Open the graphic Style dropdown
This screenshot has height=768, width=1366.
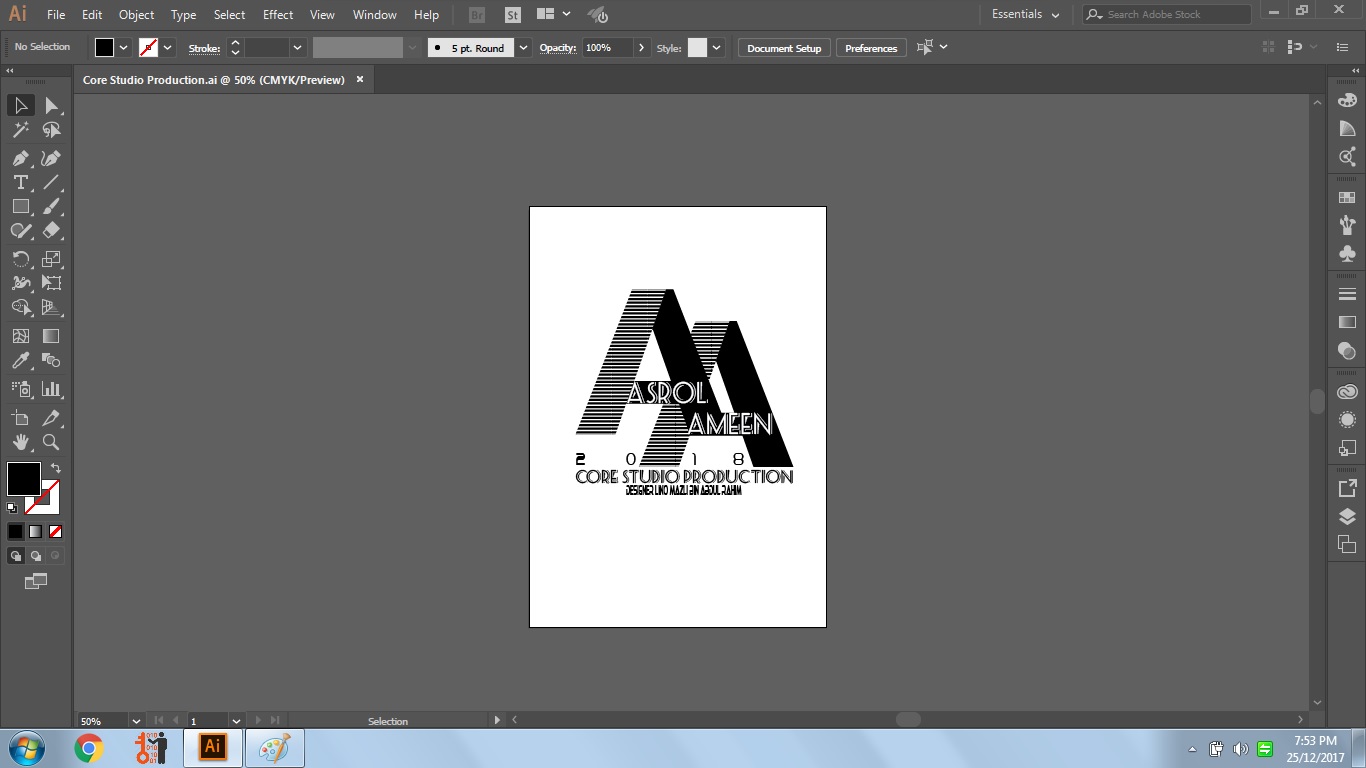coord(717,47)
